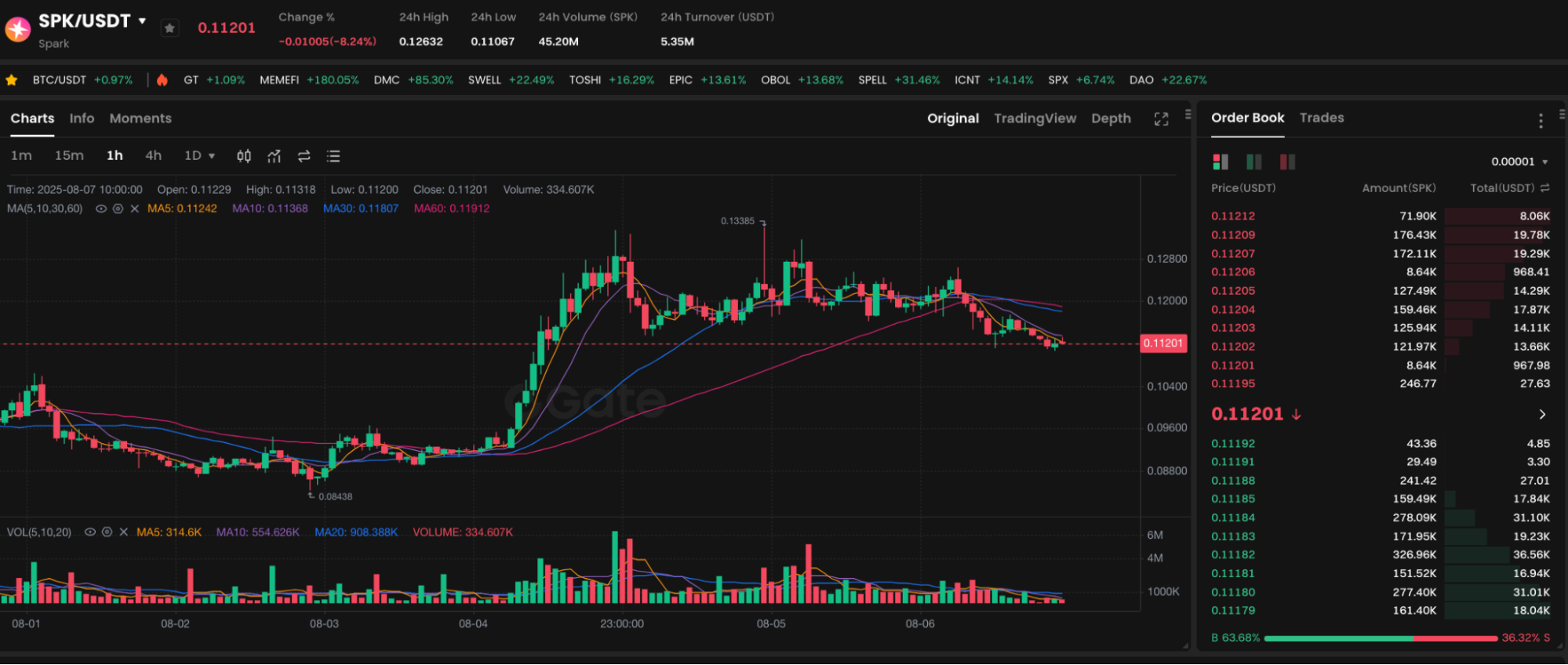This screenshot has height=665, width=1568.
Task: Open MA indicator settings
Action: (118, 209)
